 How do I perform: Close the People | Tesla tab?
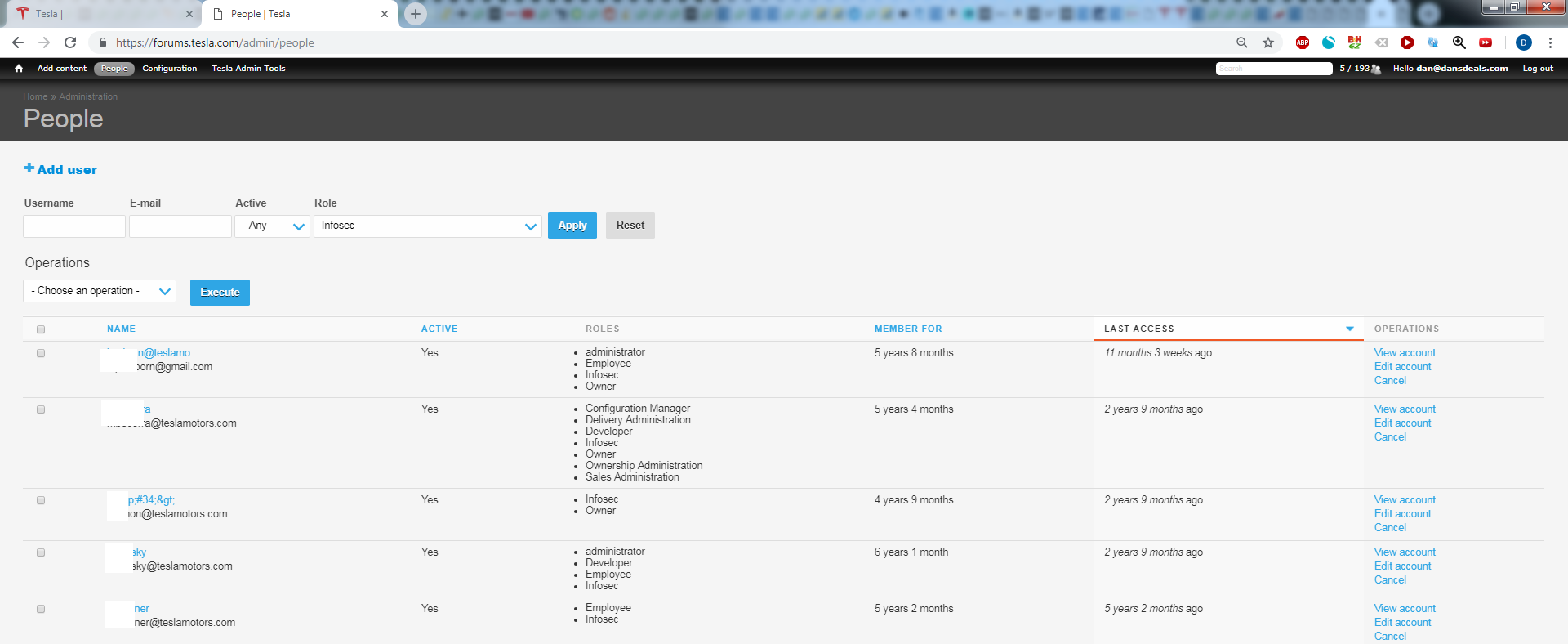tap(385, 14)
